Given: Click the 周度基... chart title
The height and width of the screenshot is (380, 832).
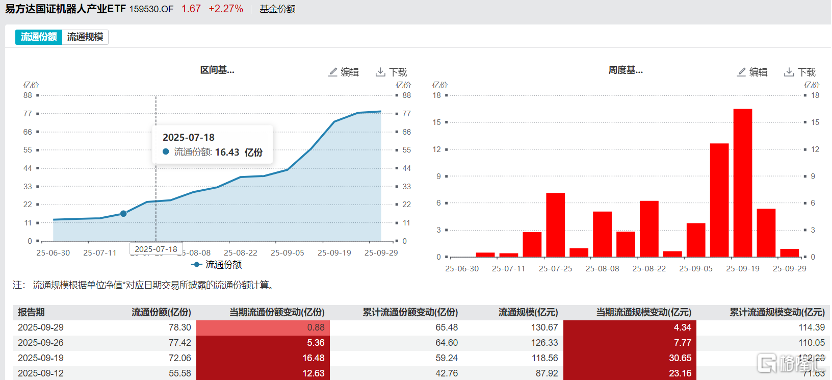Looking at the screenshot, I should tap(626, 70).
